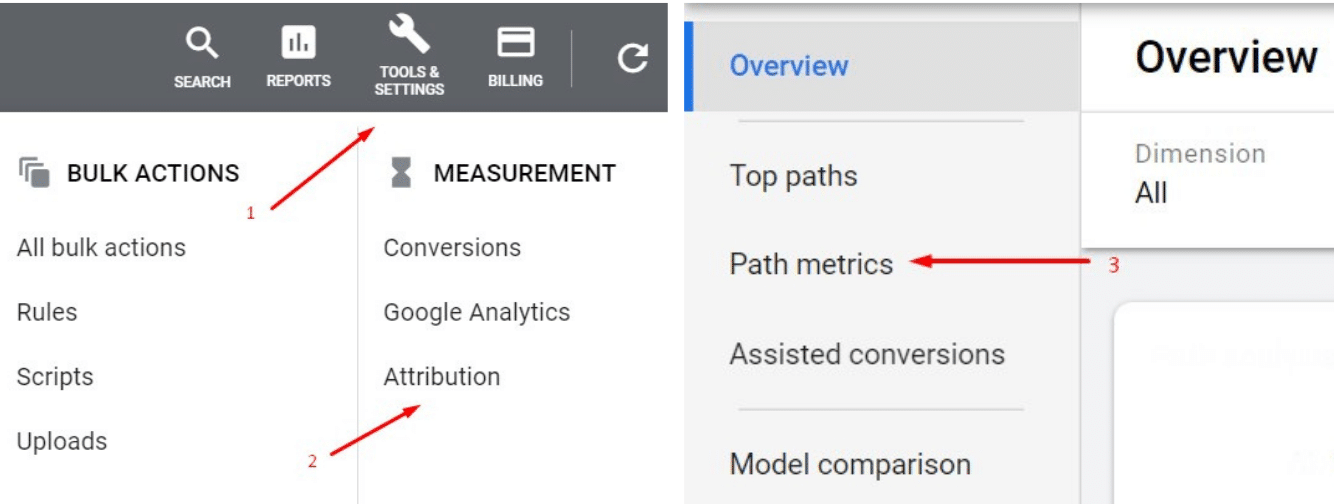This screenshot has height=504, width=1334.
Task: Open the Search magnifier icon
Action: tap(202, 43)
